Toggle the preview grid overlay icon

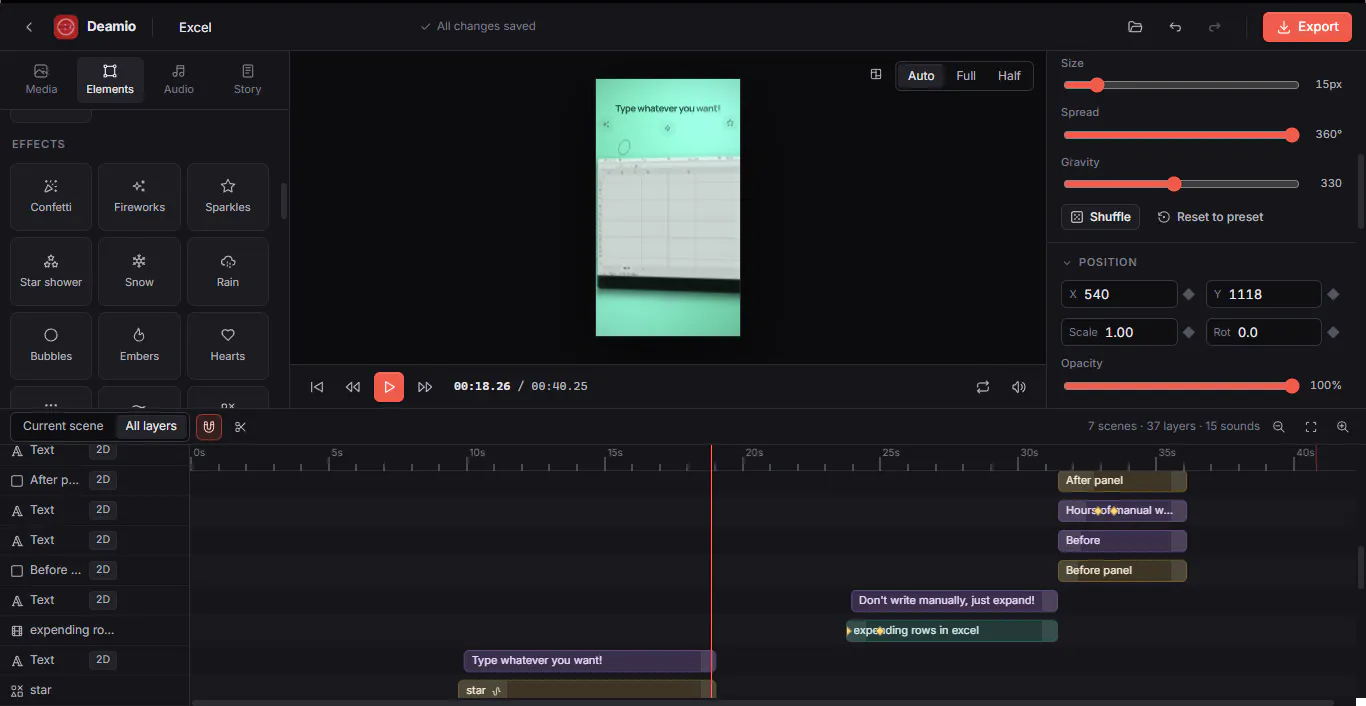(x=876, y=74)
